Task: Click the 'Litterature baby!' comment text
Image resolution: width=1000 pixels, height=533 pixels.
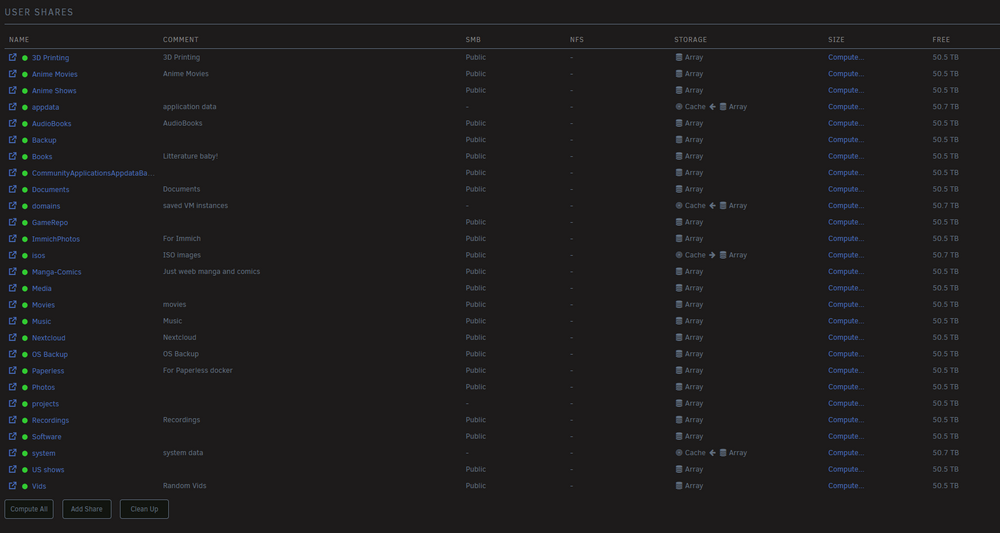Action: coord(190,156)
